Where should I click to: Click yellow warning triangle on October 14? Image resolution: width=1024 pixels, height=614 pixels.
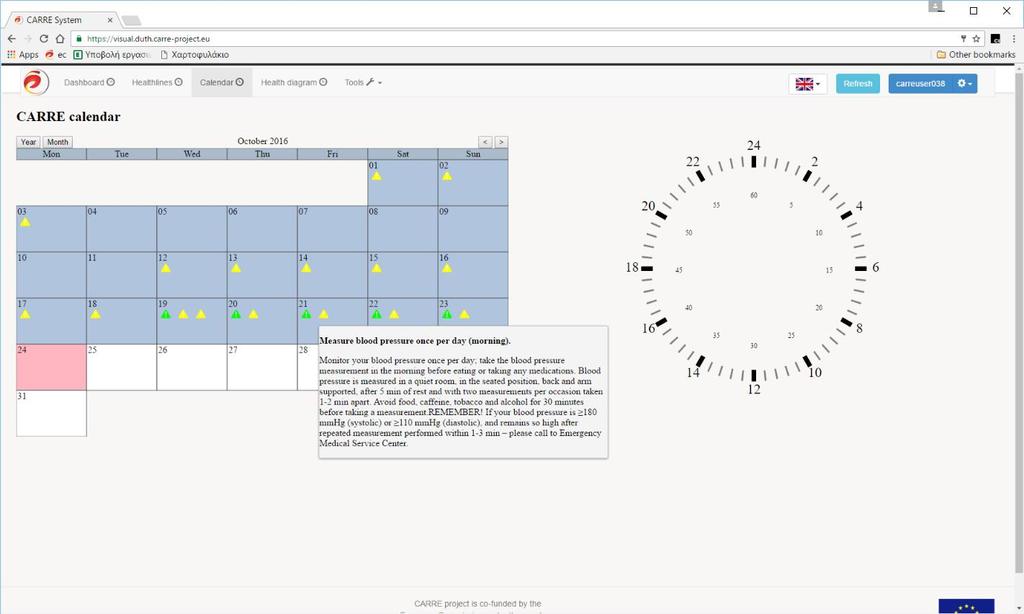coord(306,268)
